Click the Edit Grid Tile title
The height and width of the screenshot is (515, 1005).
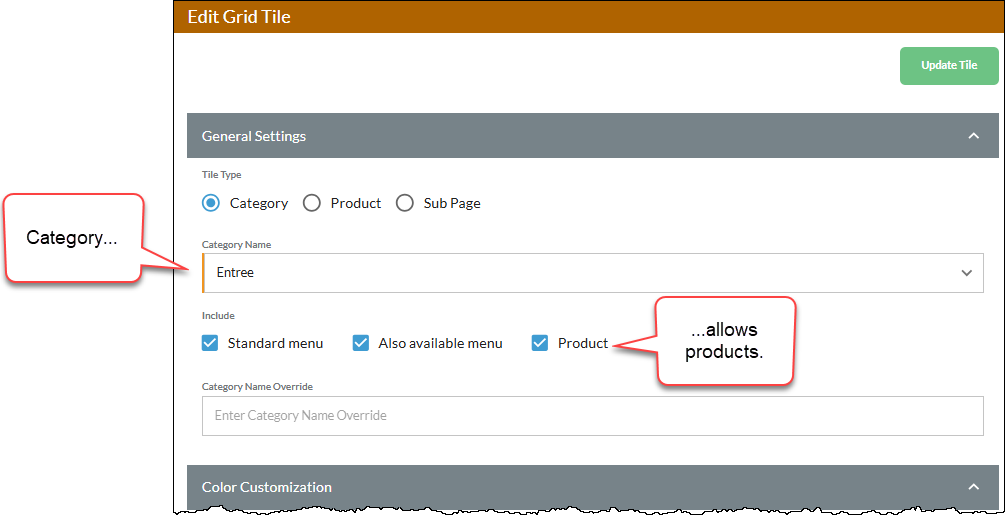[239, 17]
